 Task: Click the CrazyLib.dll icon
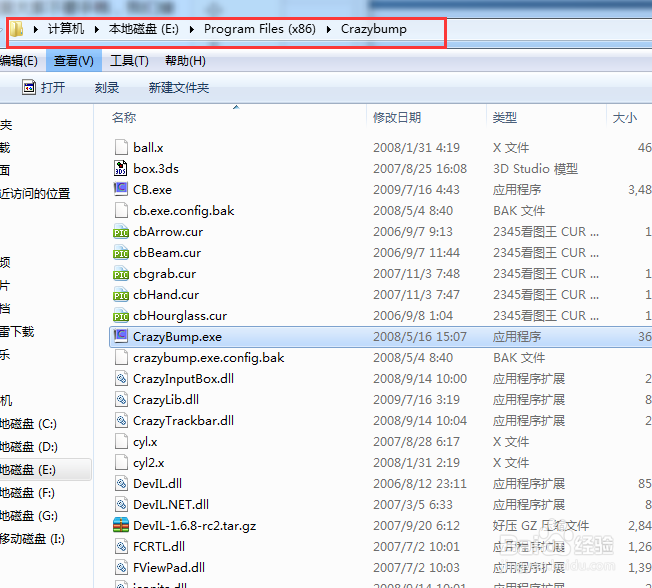(121, 400)
